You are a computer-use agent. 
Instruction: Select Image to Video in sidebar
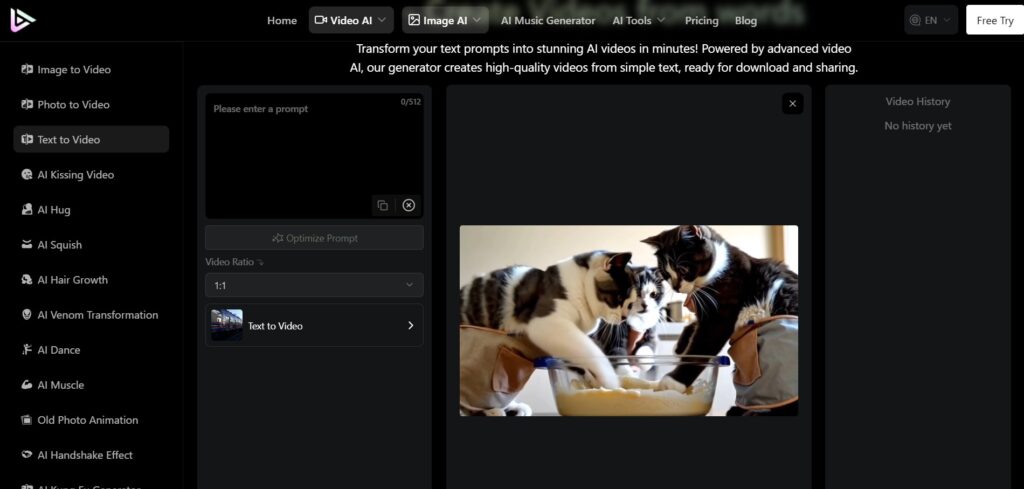(x=91, y=69)
